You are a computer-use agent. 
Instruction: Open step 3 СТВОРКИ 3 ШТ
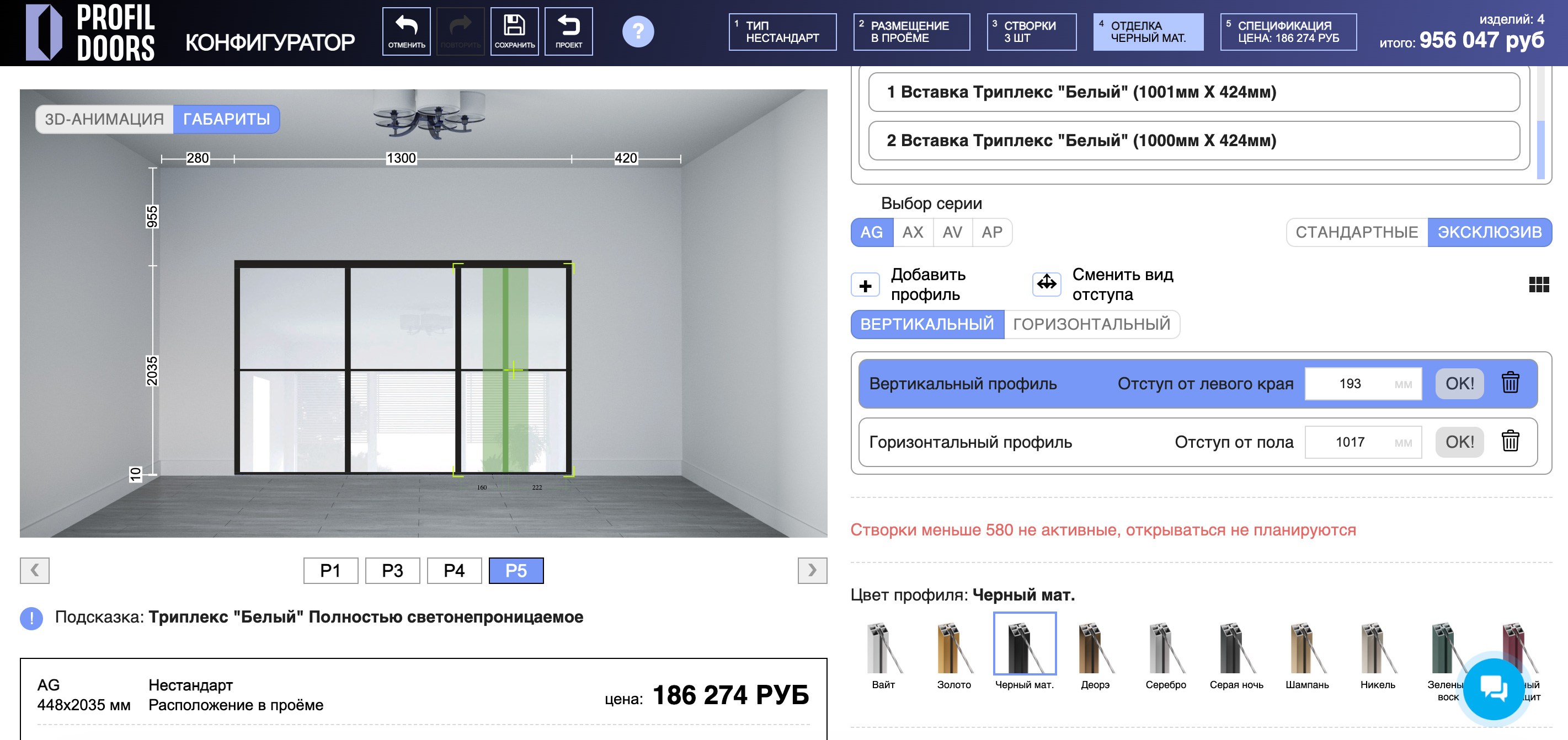[1031, 31]
